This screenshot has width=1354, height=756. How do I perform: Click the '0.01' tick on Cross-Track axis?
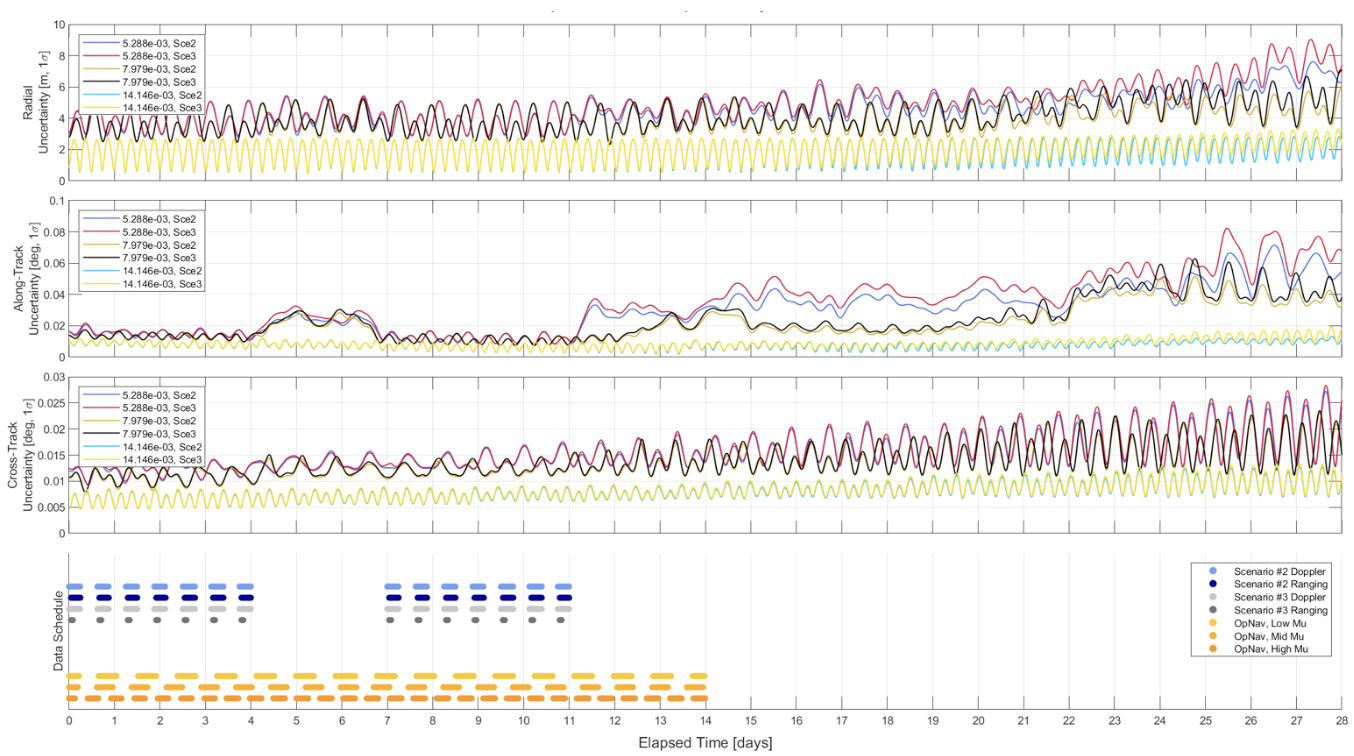tap(53, 482)
